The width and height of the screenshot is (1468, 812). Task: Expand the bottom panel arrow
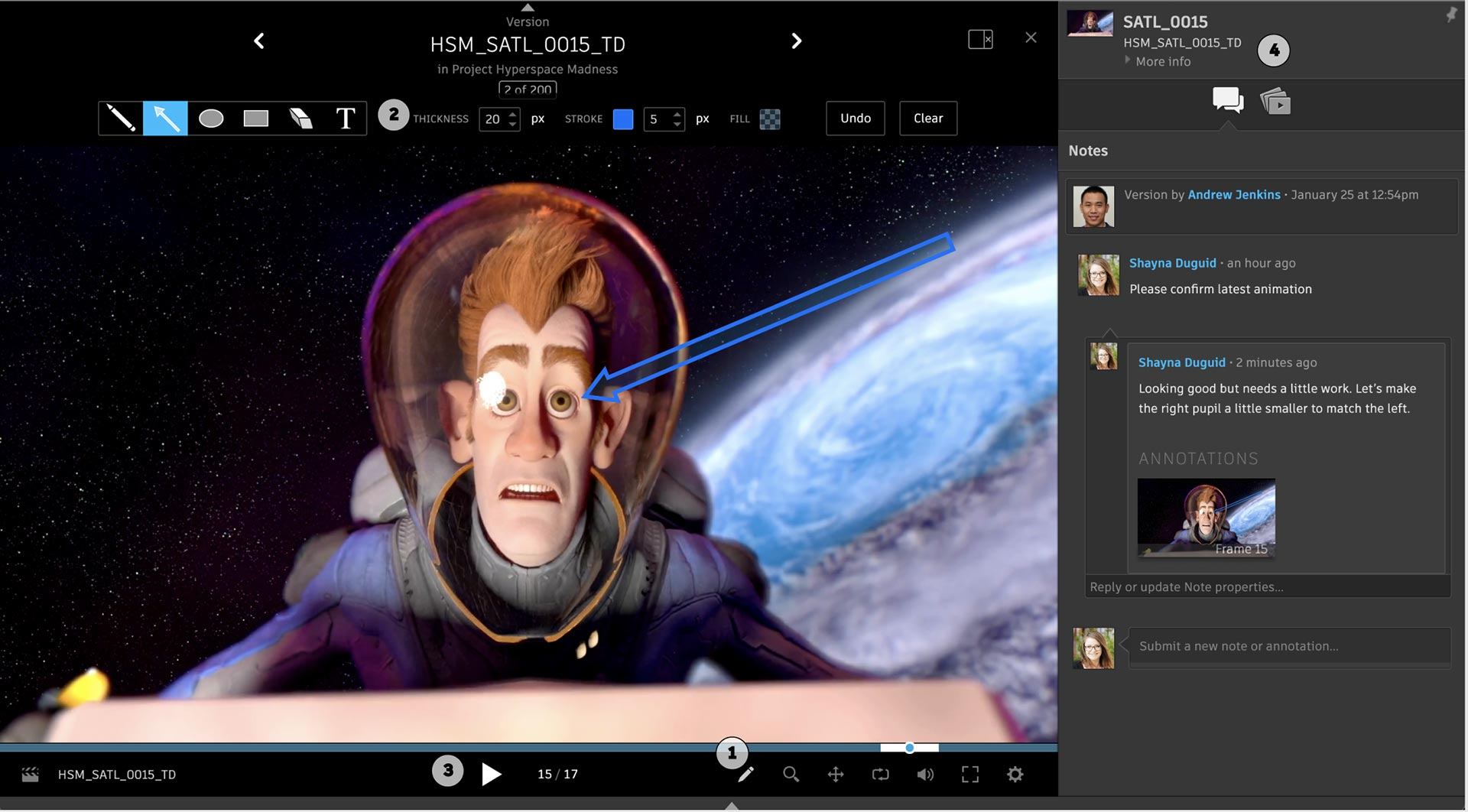pos(732,806)
